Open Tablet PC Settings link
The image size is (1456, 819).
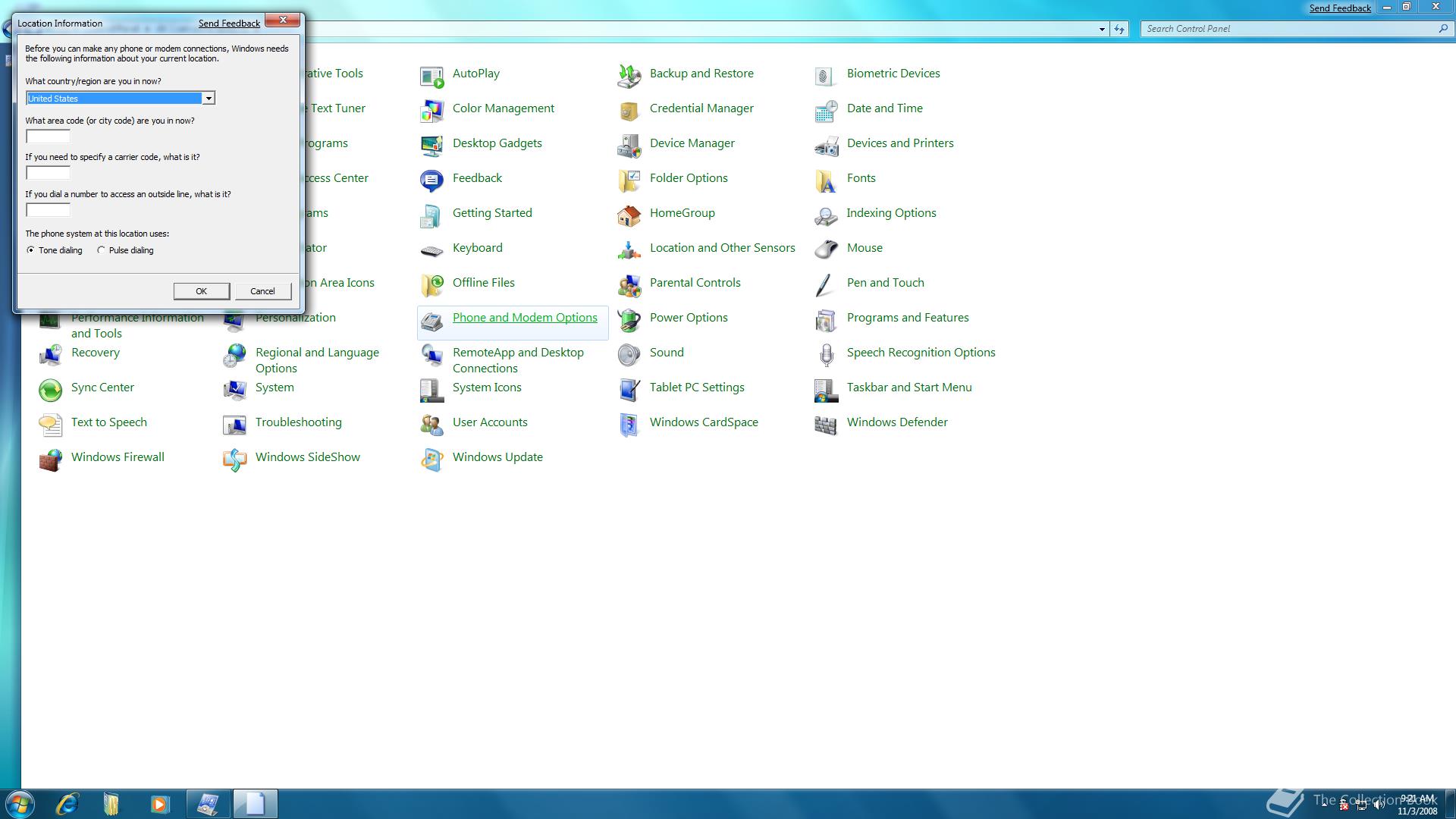pyautogui.click(x=697, y=388)
